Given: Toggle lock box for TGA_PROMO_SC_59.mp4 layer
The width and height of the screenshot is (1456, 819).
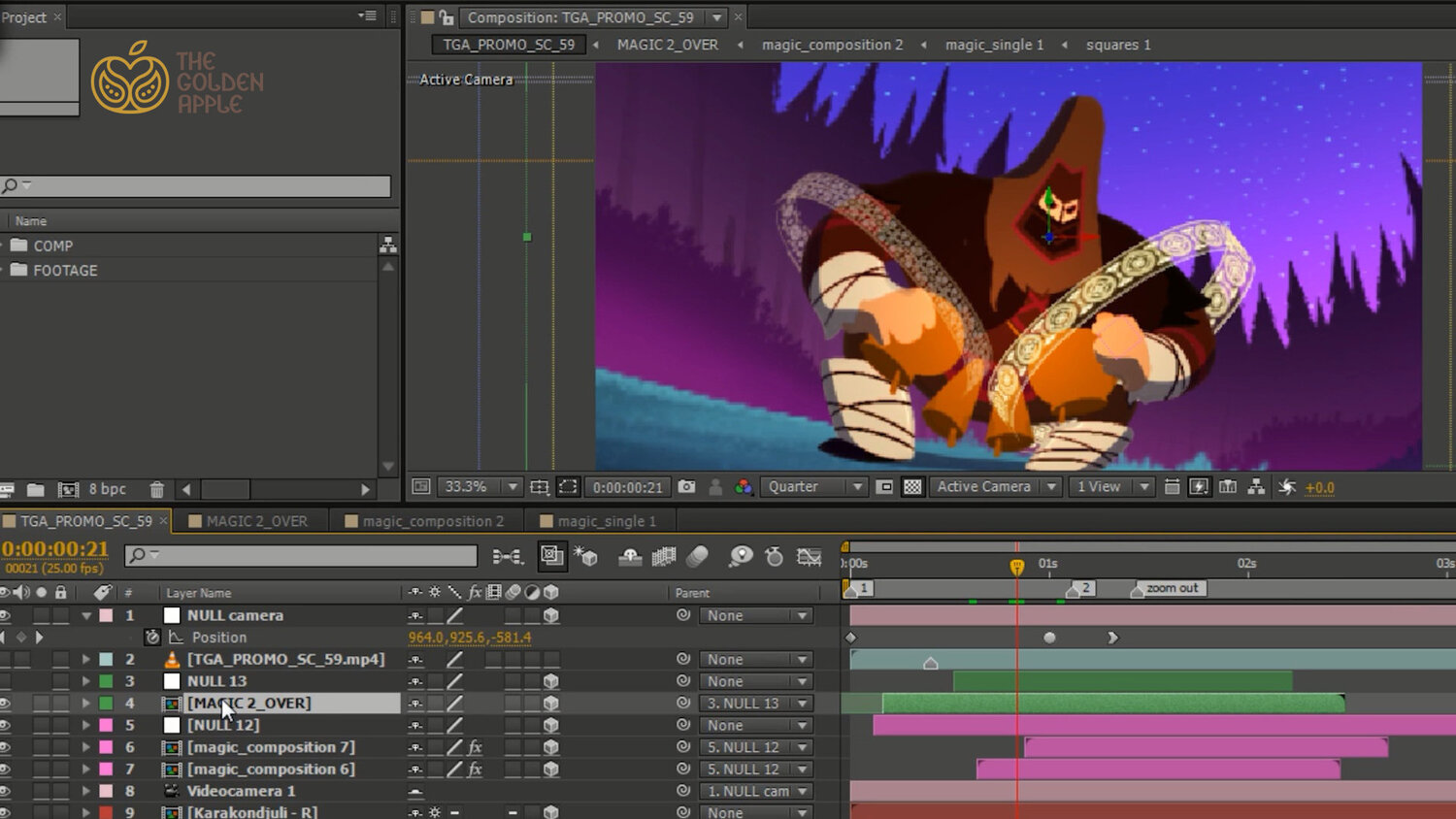Looking at the screenshot, I should point(61,660).
